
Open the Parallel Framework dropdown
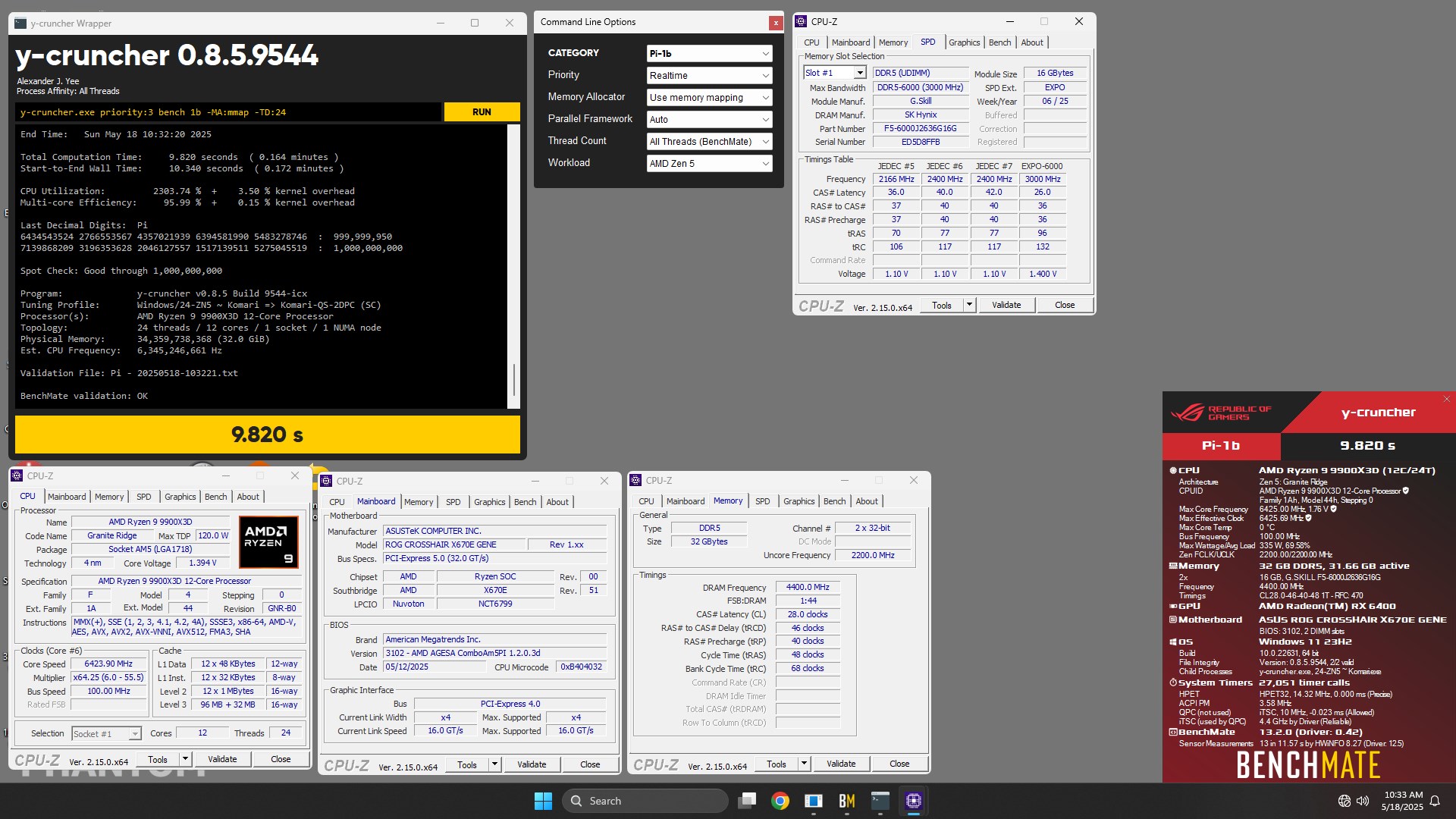pyautogui.click(x=709, y=119)
